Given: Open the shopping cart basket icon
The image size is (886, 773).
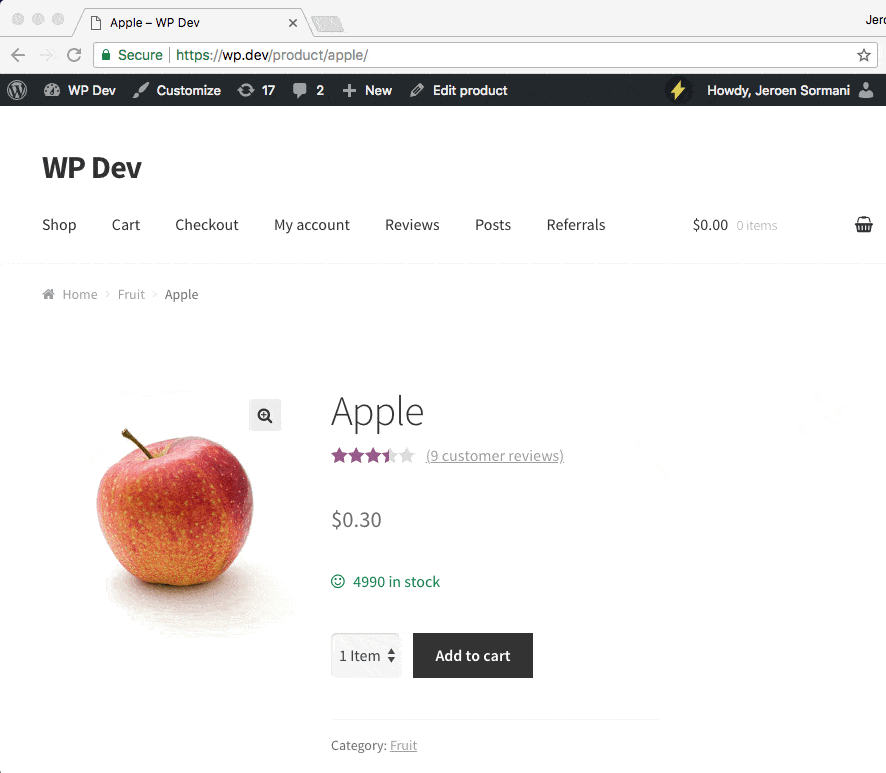Looking at the screenshot, I should tap(863, 224).
